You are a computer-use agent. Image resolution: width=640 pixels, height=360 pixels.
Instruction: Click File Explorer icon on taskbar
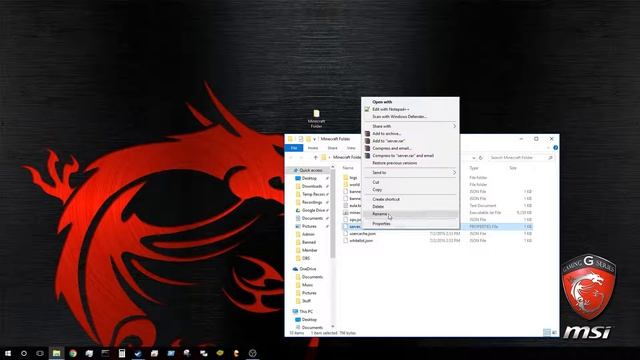point(56,353)
